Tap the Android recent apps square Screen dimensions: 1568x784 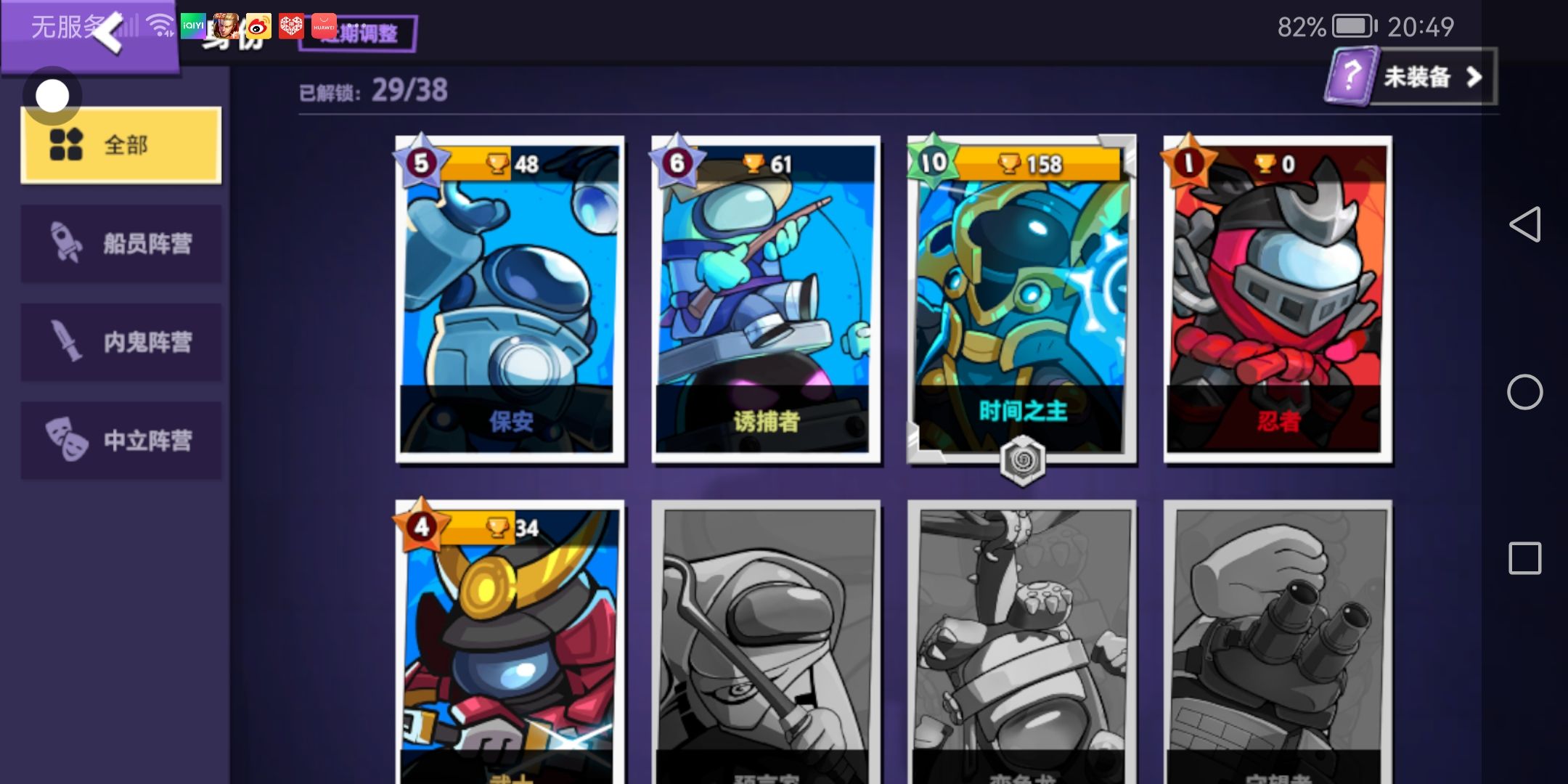pyautogui.click(x=1524, y=558)
